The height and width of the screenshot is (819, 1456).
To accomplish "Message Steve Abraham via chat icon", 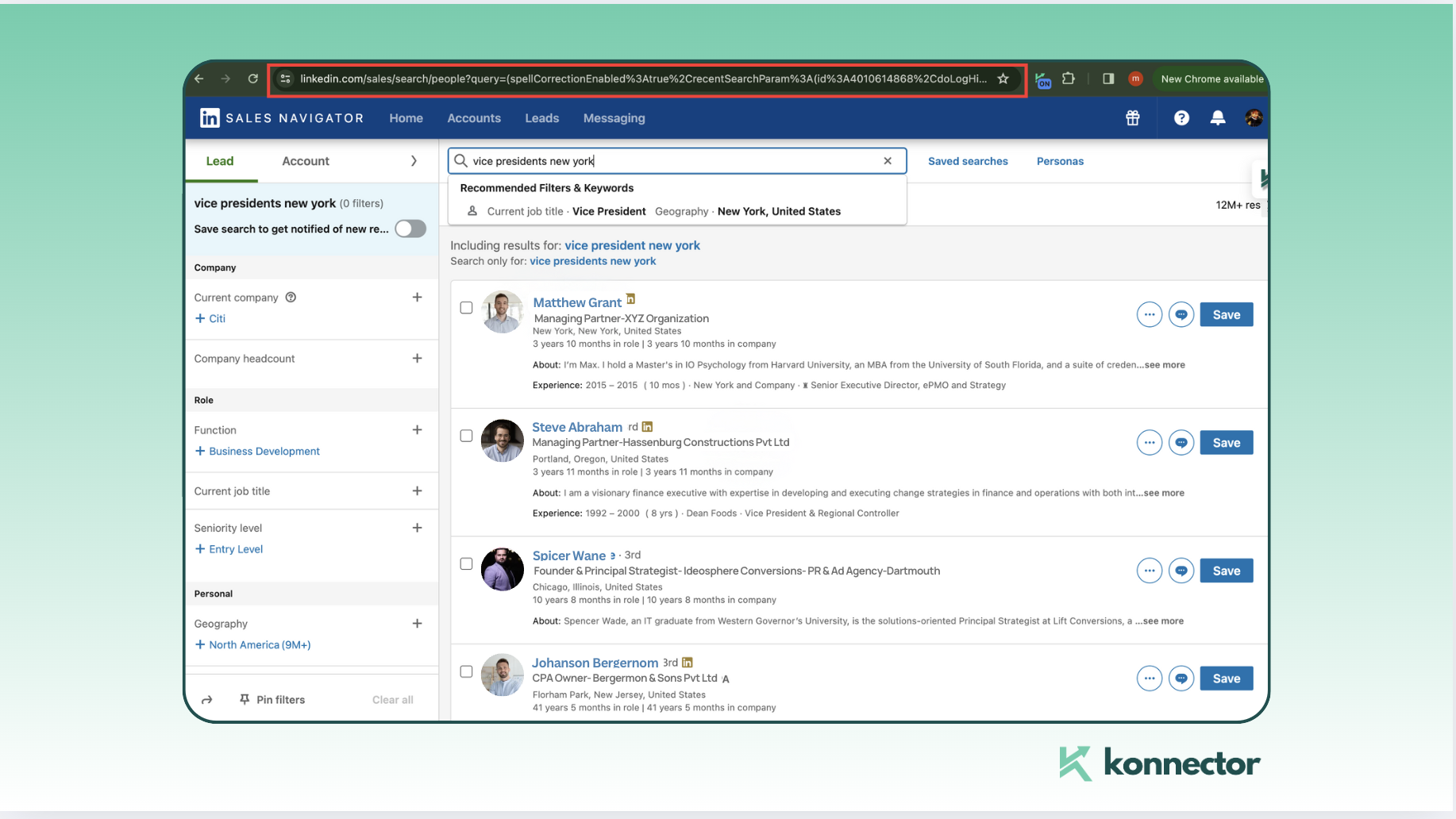I will [x=1181, y=443].
